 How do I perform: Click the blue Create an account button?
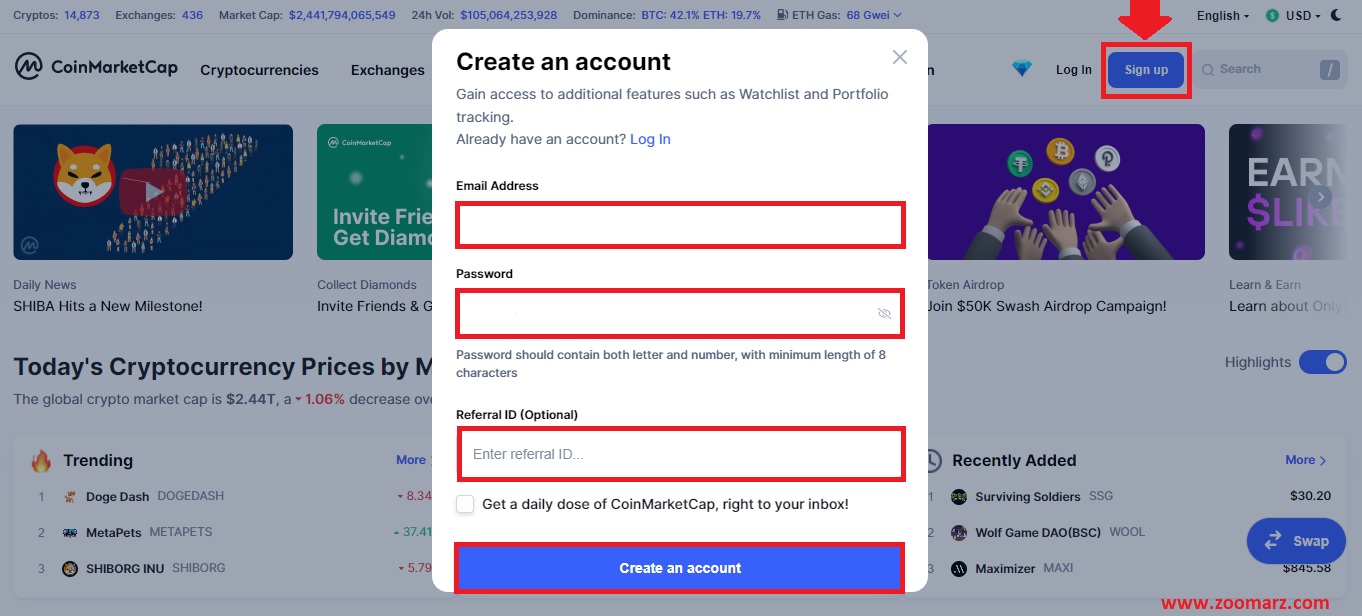(680, 568)
